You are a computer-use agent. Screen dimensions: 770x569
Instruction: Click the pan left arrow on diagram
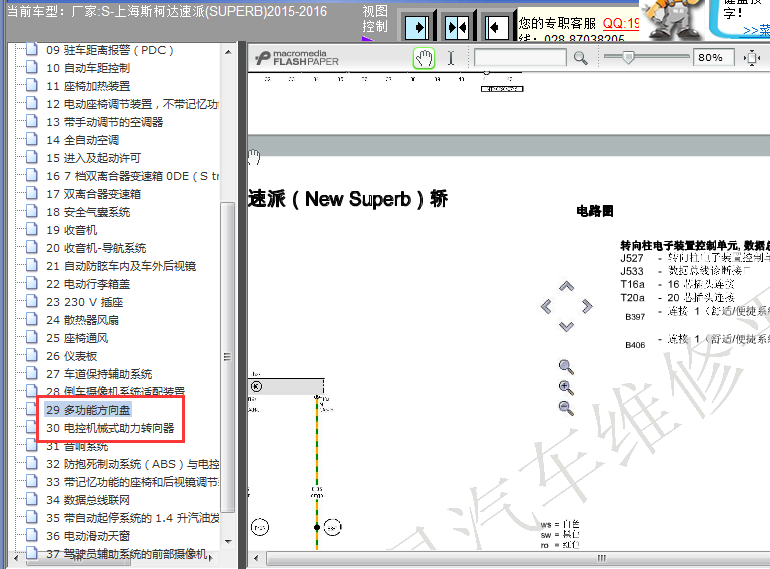[546, 307]
